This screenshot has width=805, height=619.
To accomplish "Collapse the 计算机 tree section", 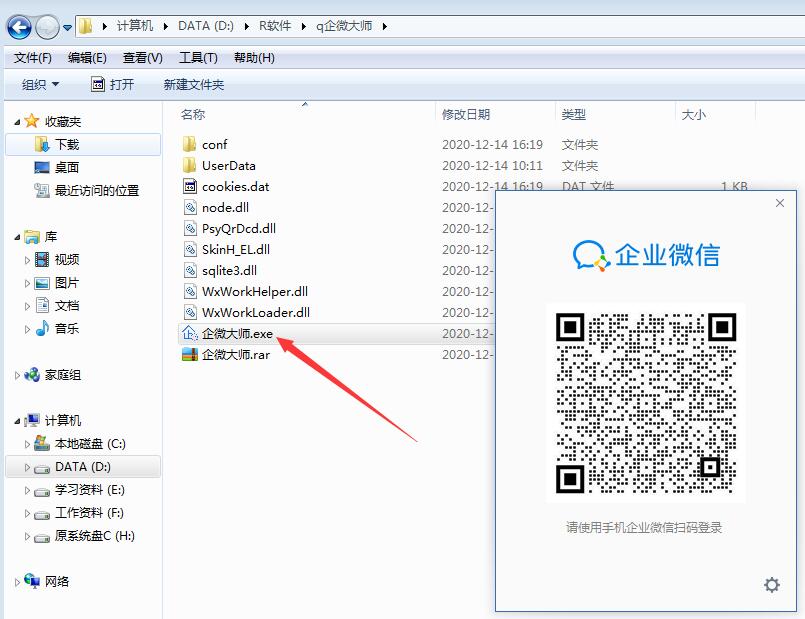I will 17,421.
